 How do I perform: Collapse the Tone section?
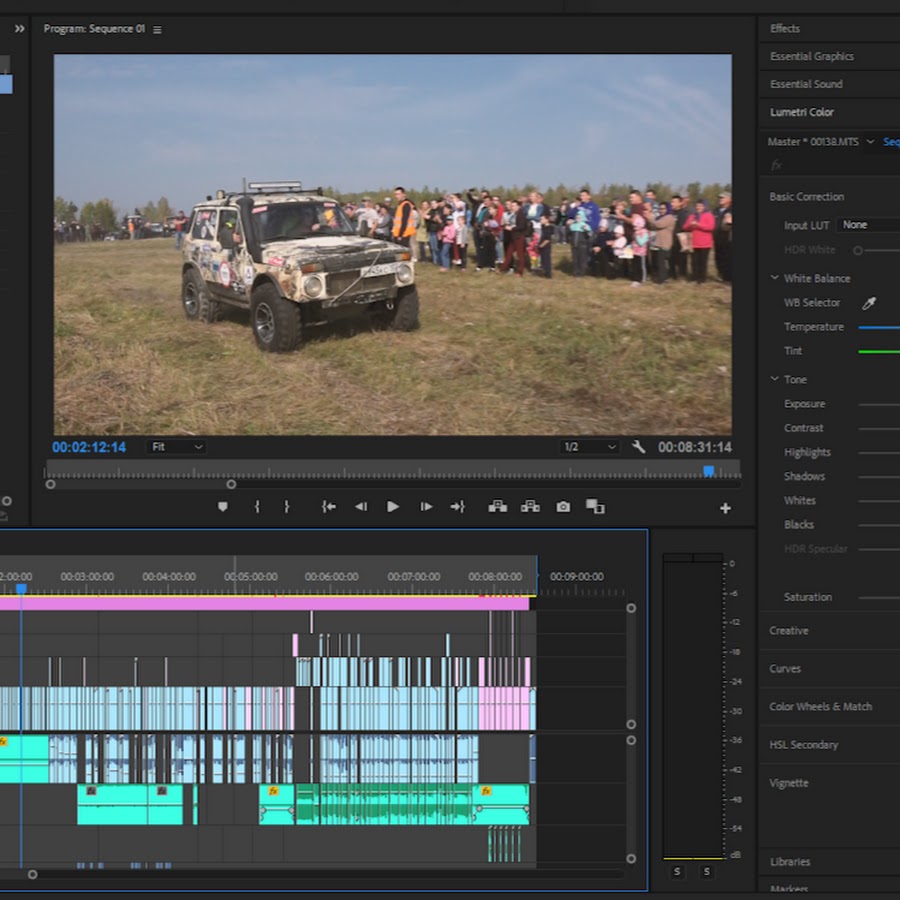click(775, 379)
